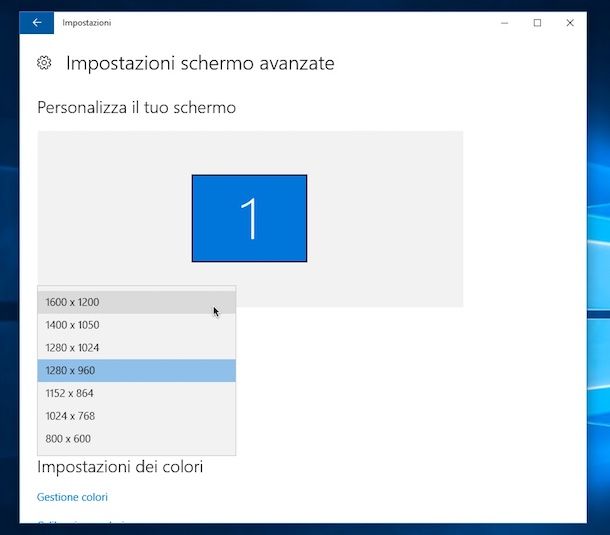Click the Impostazioni title bar text
The height and width of the screenshot is (535, 610).
pos(87,22)
